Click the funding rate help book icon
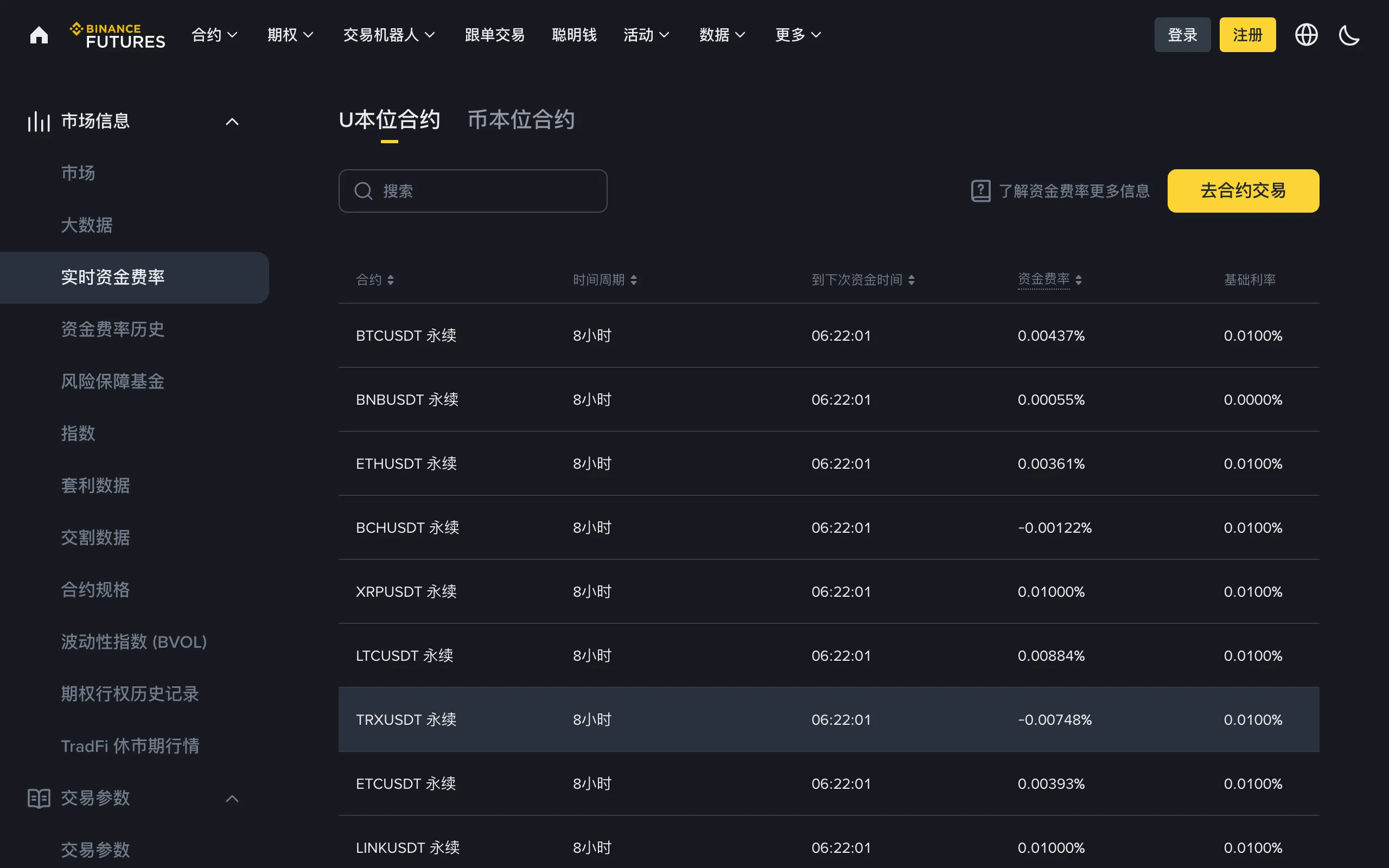The image size is (1389, 868). tap(980, 190)
